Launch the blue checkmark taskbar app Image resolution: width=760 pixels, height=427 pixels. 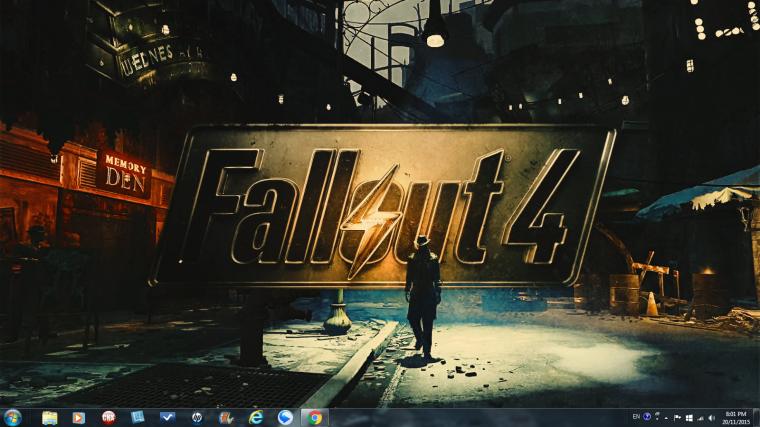pyautogui.click(x=167, y=417)
